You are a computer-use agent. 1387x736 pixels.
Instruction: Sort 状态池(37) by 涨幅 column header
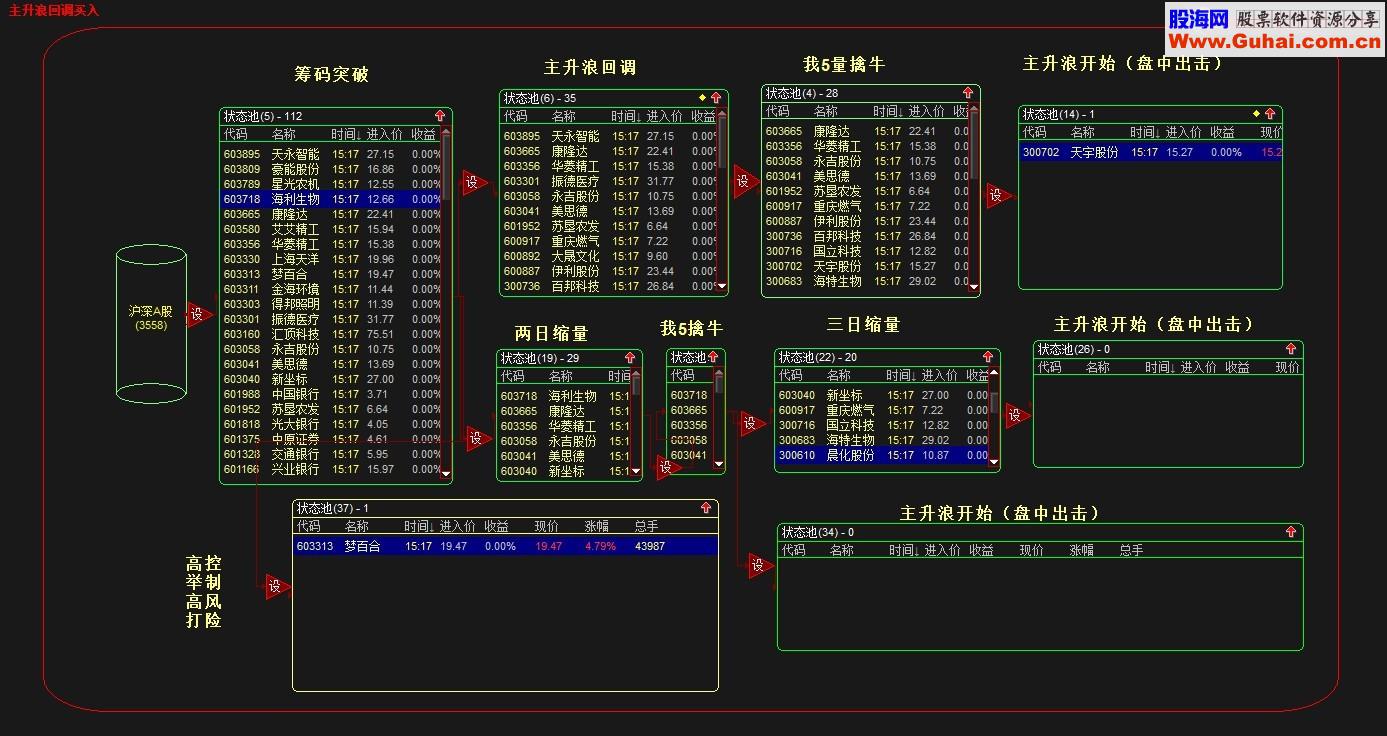point(597,526)
